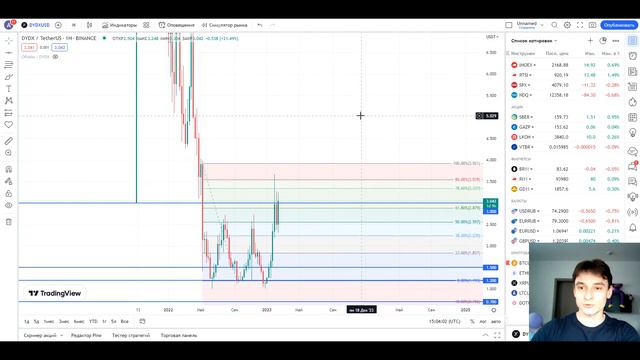The width and height of the screenshot is (640, 360).
Task: Click the blue Опубликовать publish button
Action: click(x=619, y=25)
